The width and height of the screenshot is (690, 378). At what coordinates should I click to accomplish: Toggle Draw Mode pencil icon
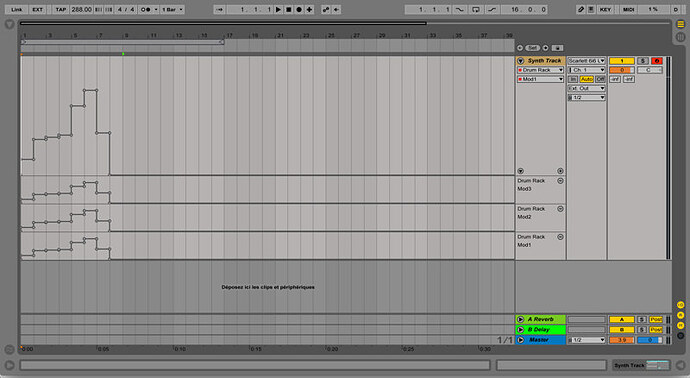tap(581, 9)
